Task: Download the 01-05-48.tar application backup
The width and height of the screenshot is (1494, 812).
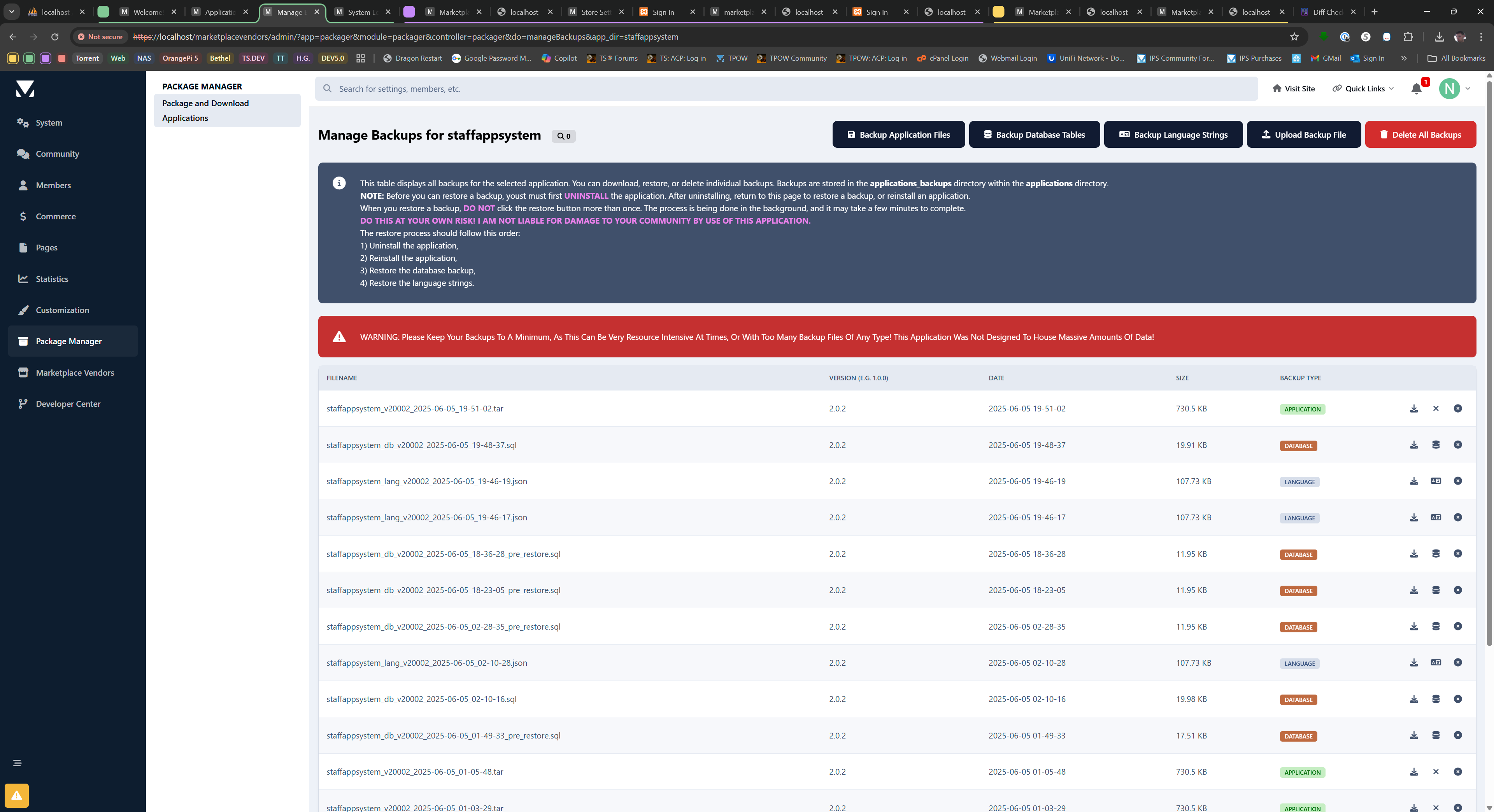Action: 1414,772
